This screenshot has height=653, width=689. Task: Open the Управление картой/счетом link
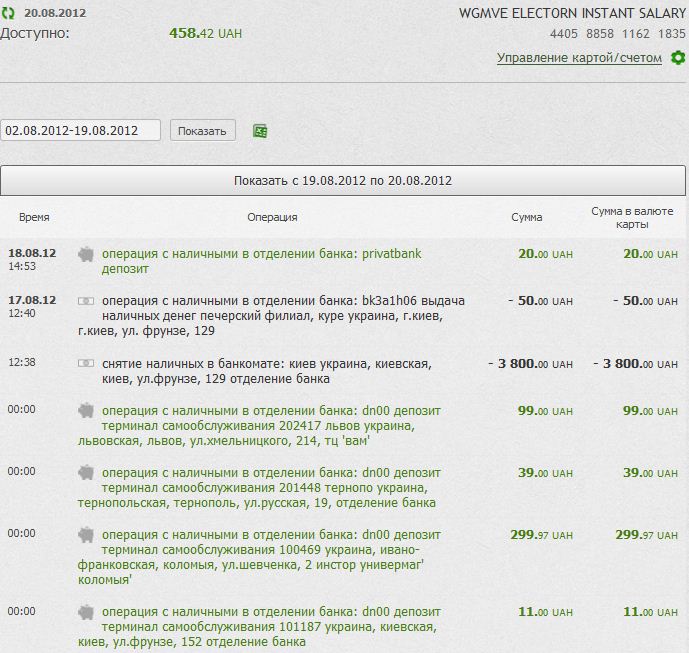click(579, 58)
